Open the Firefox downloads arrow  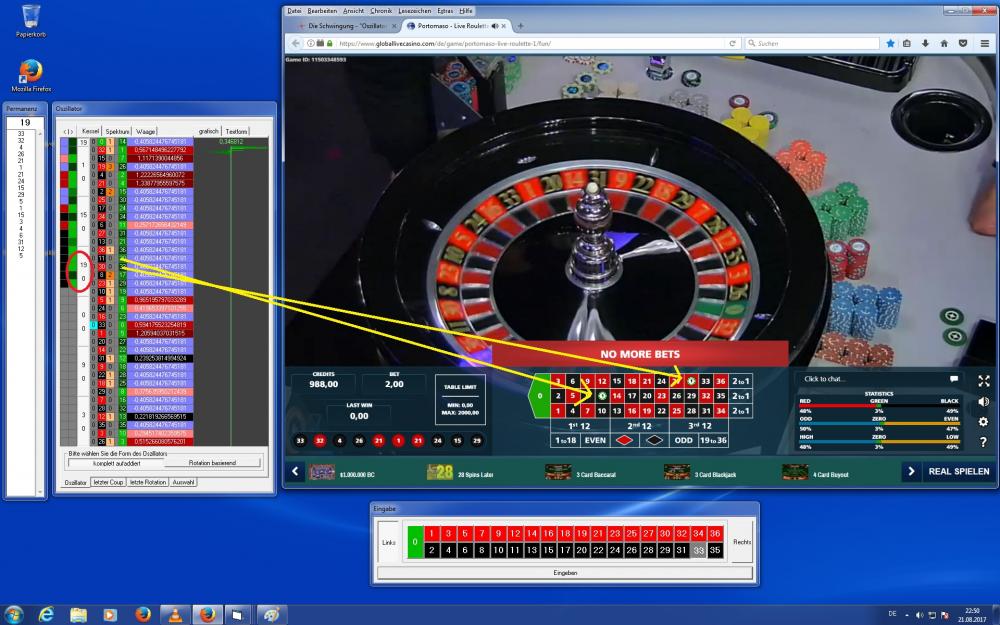click(x=925, y=43)
